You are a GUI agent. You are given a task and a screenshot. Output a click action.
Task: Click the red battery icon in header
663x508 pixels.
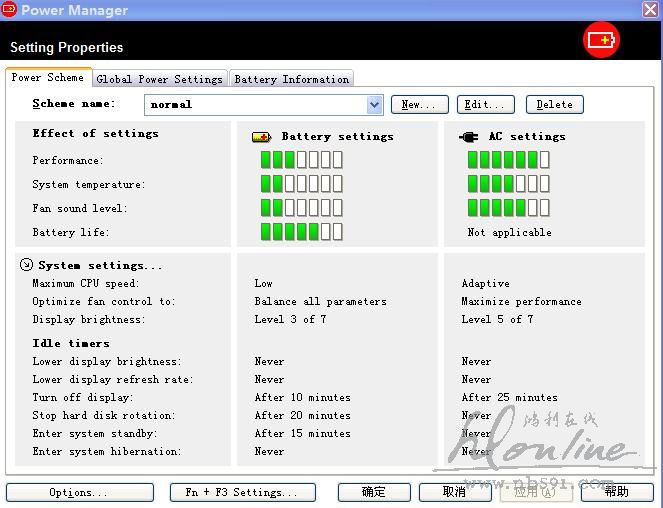coord(601,40)
